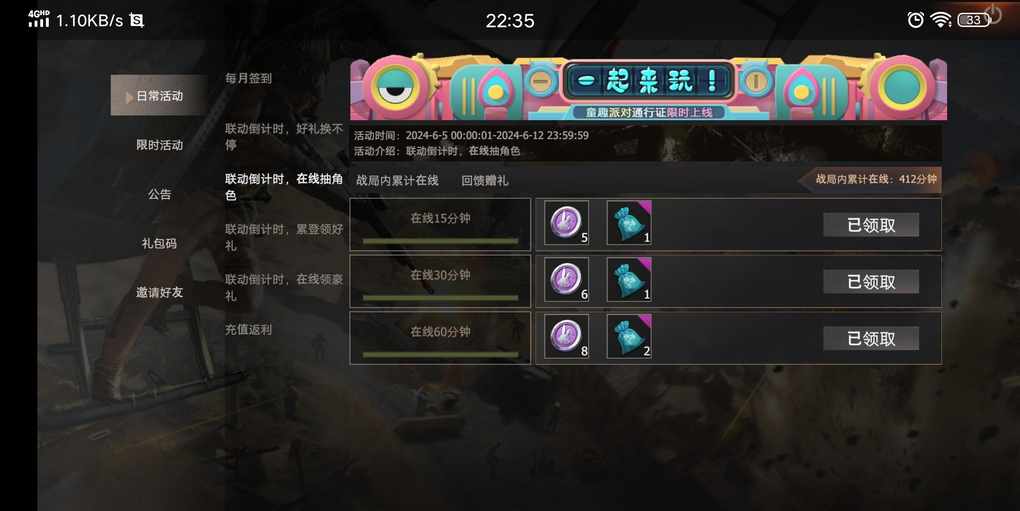Tap the 一起来玩 event banner
The width and height of the screenshot is (1020, 511).
pyautogui.click(x=649, y=87)
